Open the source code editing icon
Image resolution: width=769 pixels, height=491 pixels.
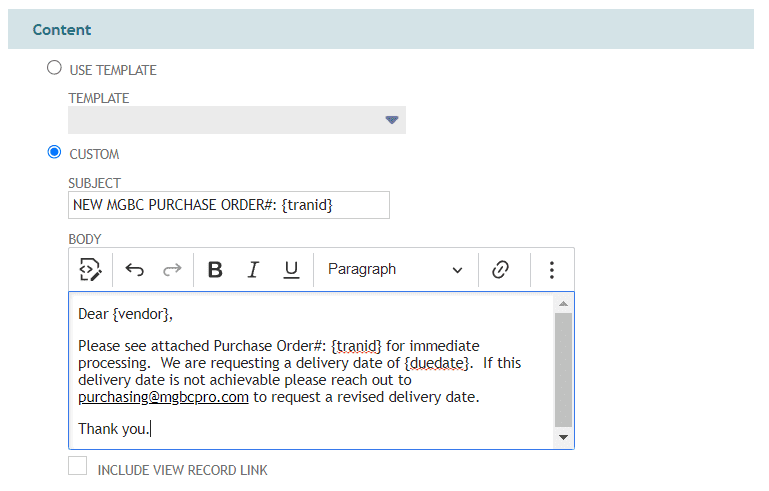pos(90,269)
